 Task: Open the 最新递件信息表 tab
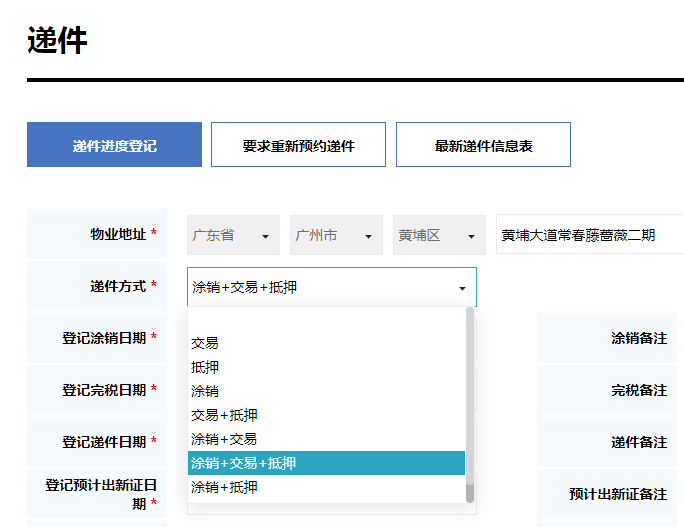click(483, 144)
